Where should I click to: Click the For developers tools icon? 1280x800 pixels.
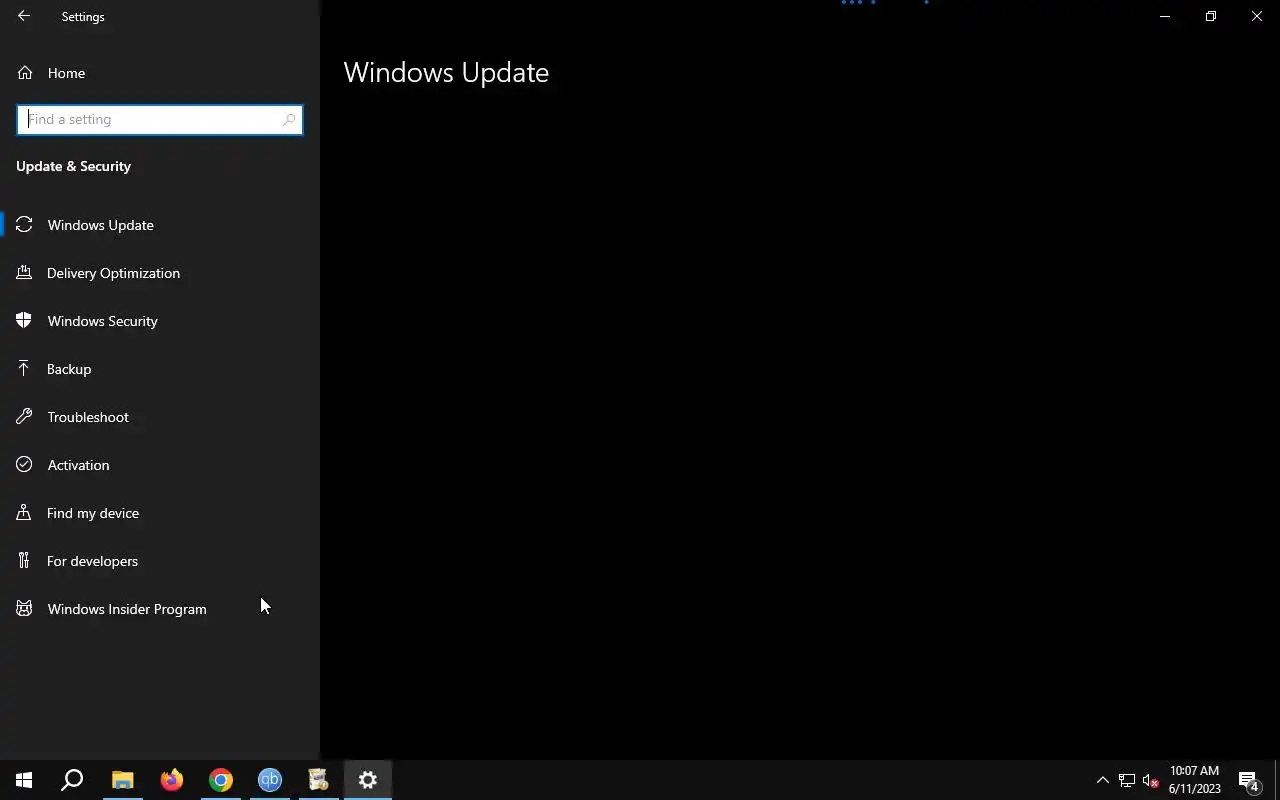[x=24, y=561]
